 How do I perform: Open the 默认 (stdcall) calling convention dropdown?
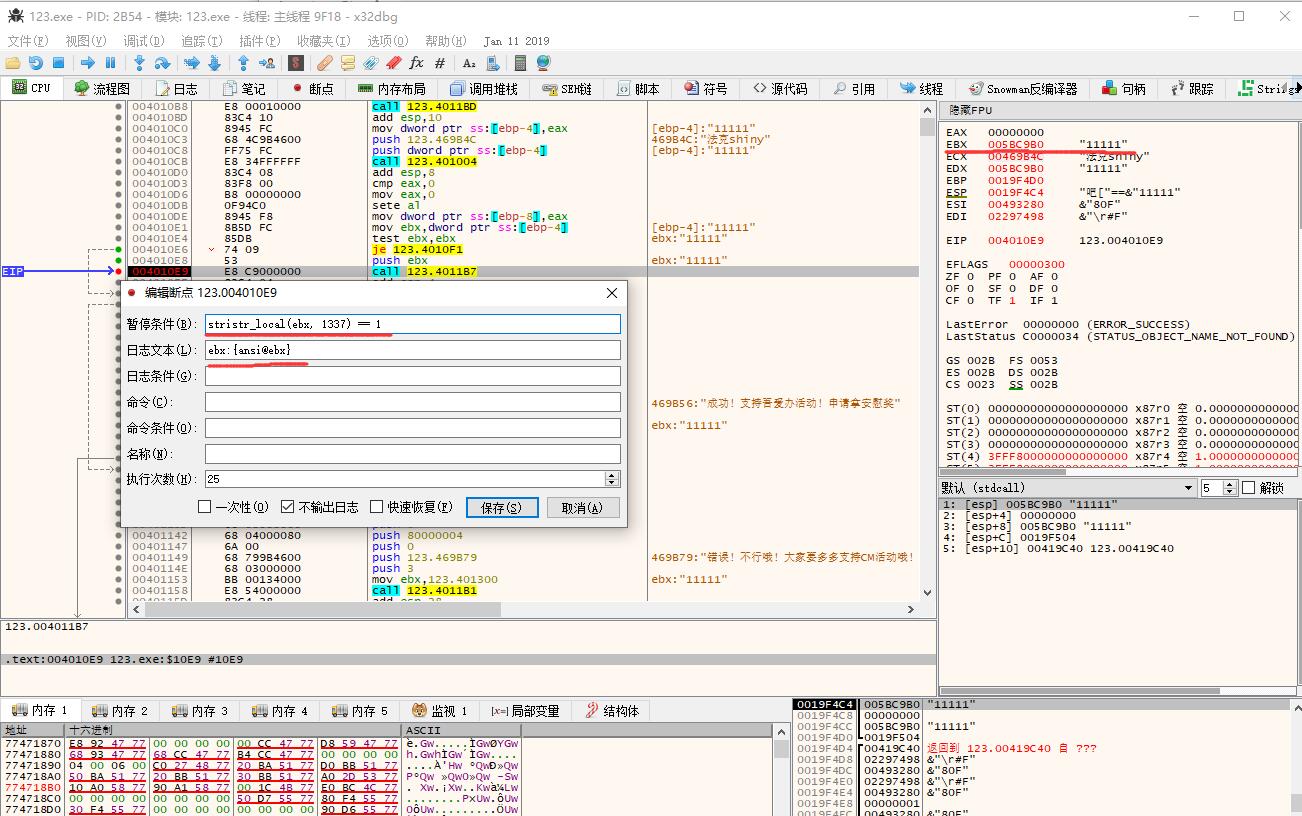(x=1068, y=488)
